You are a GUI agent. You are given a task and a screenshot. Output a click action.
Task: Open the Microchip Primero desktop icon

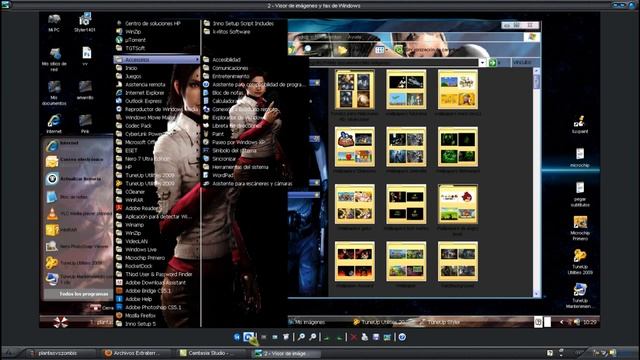pos(580,228)
